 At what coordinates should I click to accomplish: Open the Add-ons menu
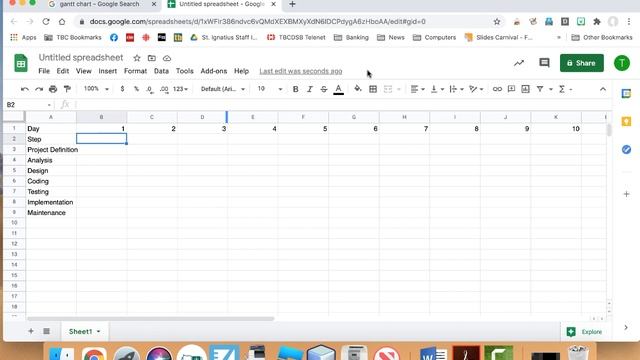[x=213, y=71]
